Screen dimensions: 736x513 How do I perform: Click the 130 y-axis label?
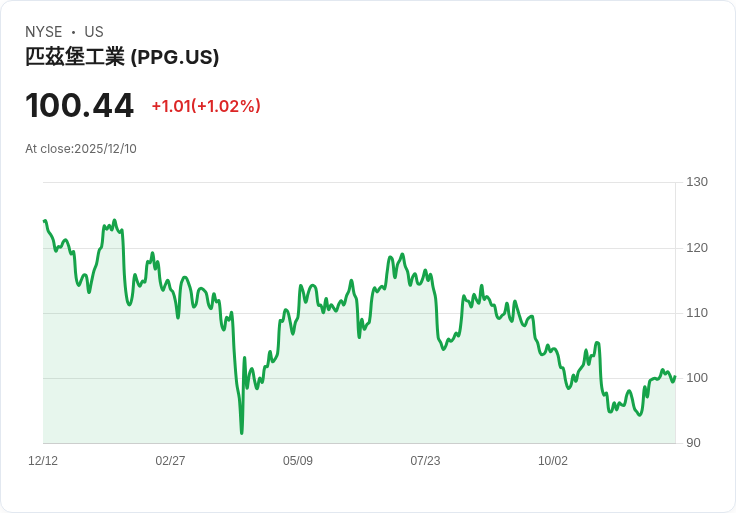(697, 182)
